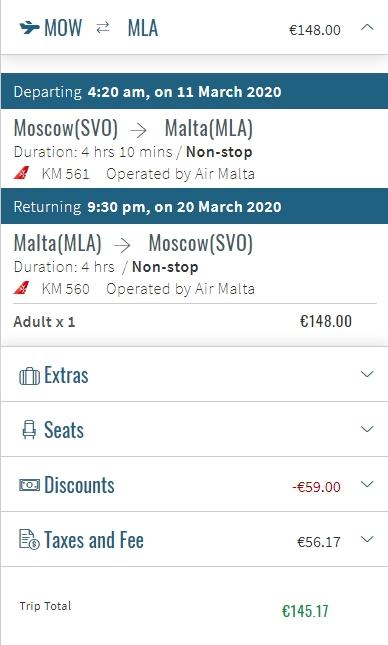Expand the Extras section chevron
The width and height of the screenshot is (388, 645).
click(367, 374)
